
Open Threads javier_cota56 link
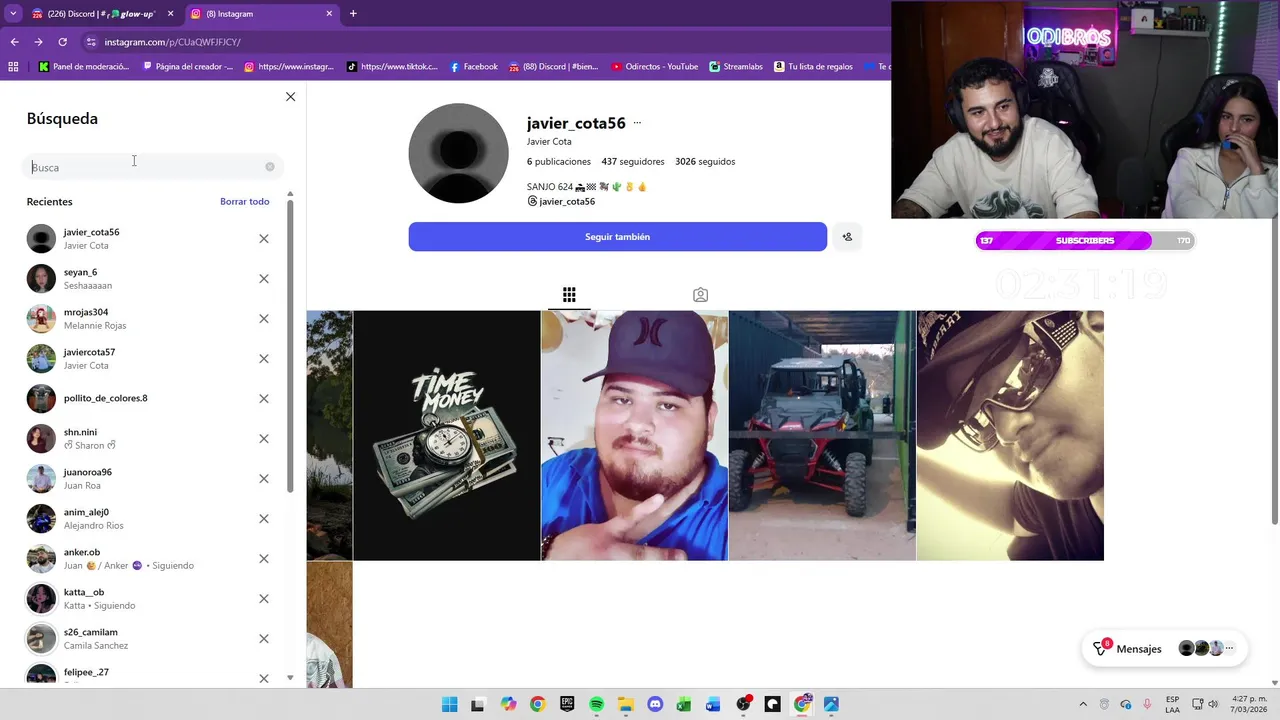[561, 202]
